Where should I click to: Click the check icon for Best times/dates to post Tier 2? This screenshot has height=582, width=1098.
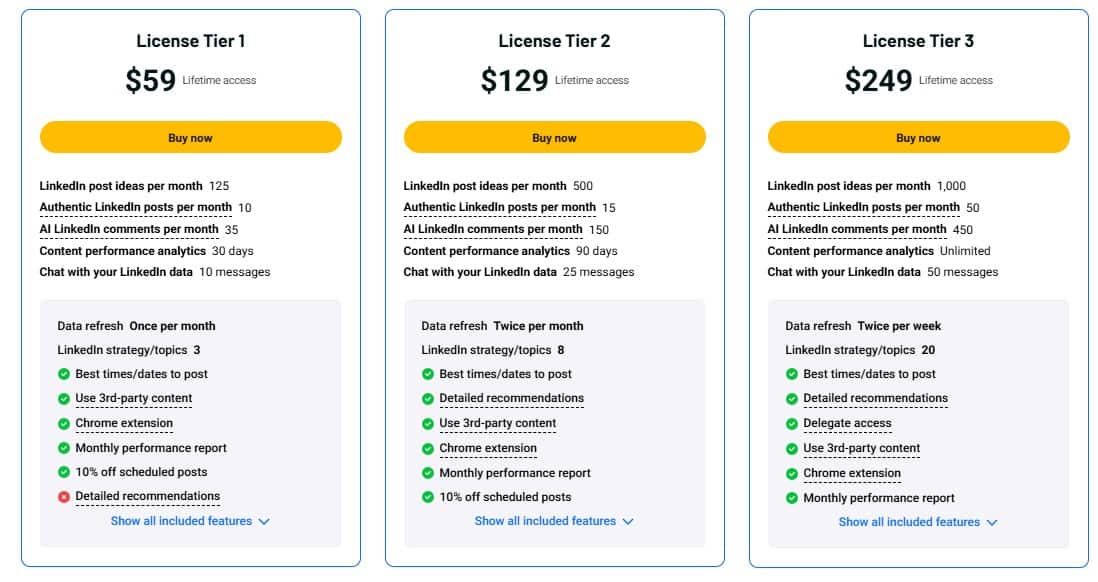pyautogui.click(x=430, y=374)
